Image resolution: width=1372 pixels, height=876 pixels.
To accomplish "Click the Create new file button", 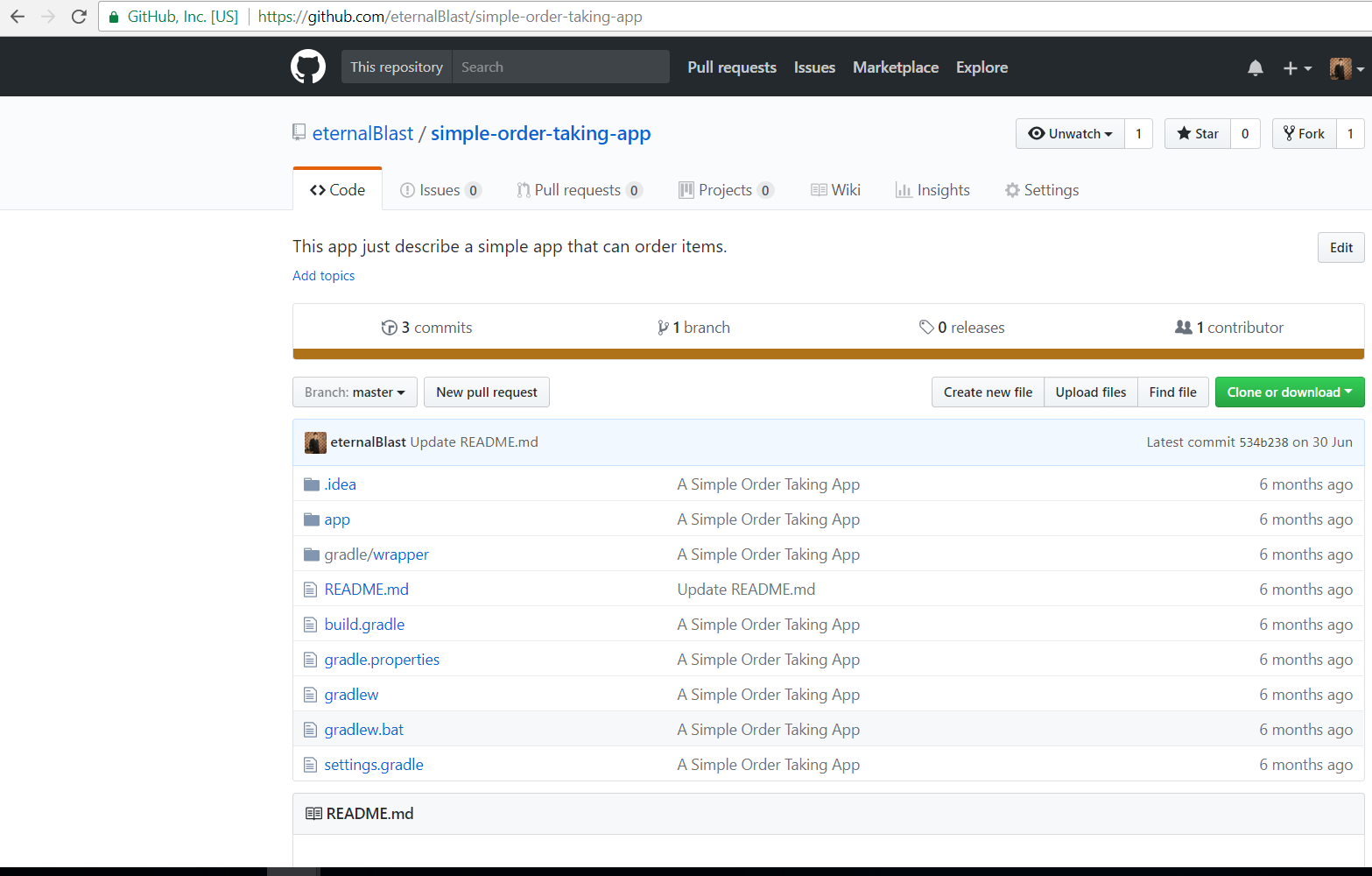I will pyautogui.click(x=988, y=392).
